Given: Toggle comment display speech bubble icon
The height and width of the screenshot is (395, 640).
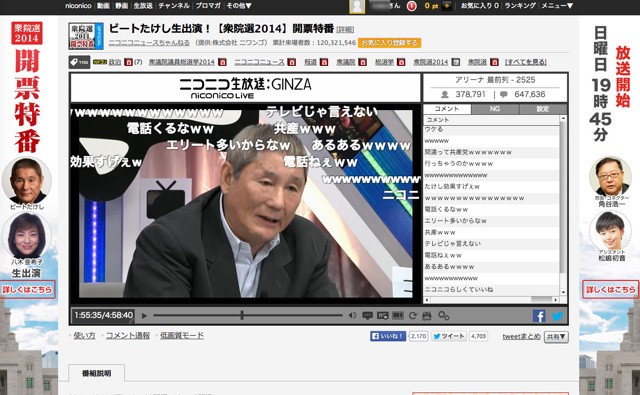Looking at the screenshot, I should pyautogui.click(x=367, y=315).
